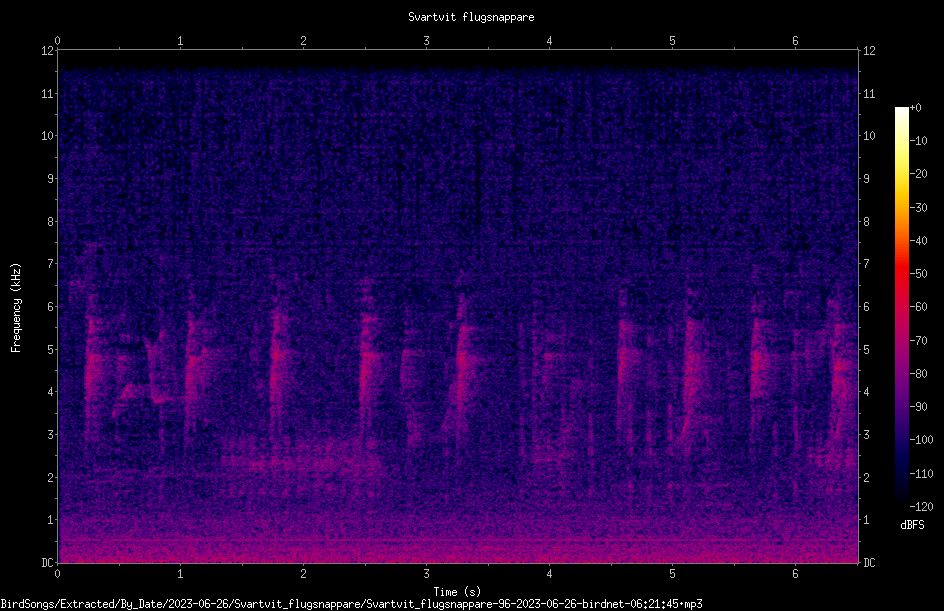Screen dimensions: 944x611
Task: Click the '12' tick on the left frequency axis
Action: pyautogui.click(x=47, y=51)
